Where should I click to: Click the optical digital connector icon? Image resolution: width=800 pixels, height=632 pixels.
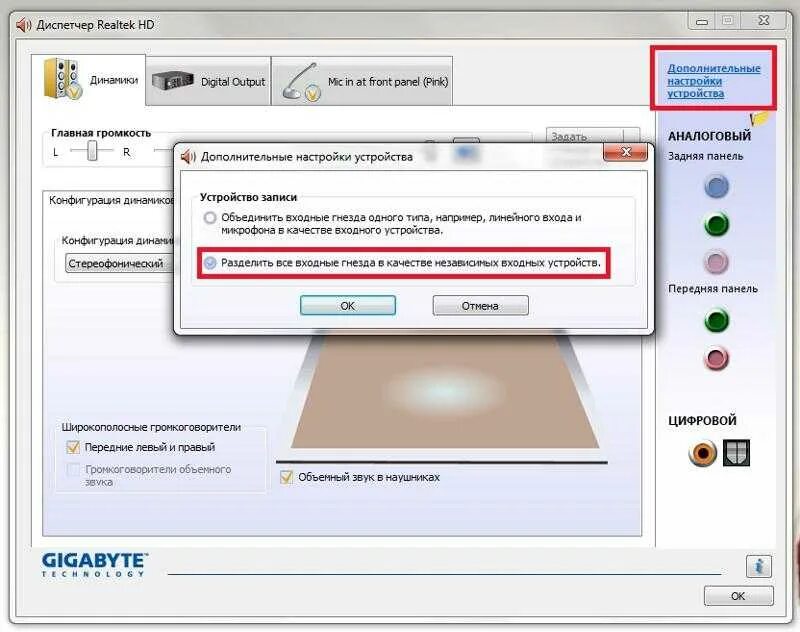(736, 452)
